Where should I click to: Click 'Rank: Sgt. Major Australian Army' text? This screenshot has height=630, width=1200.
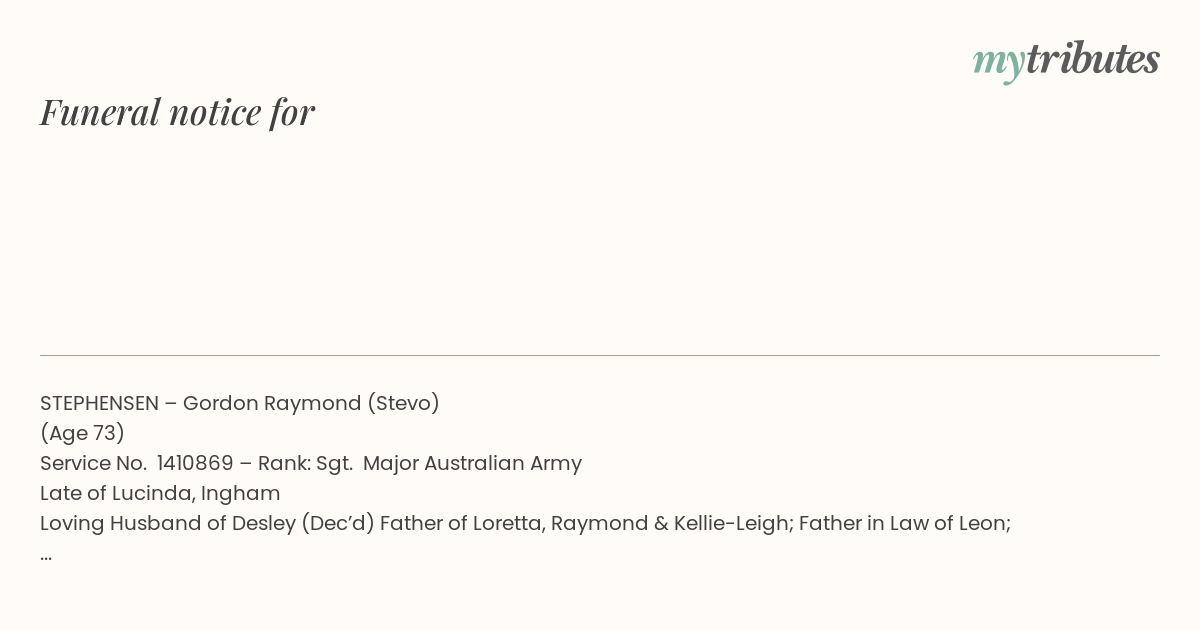tap(420, 463)
